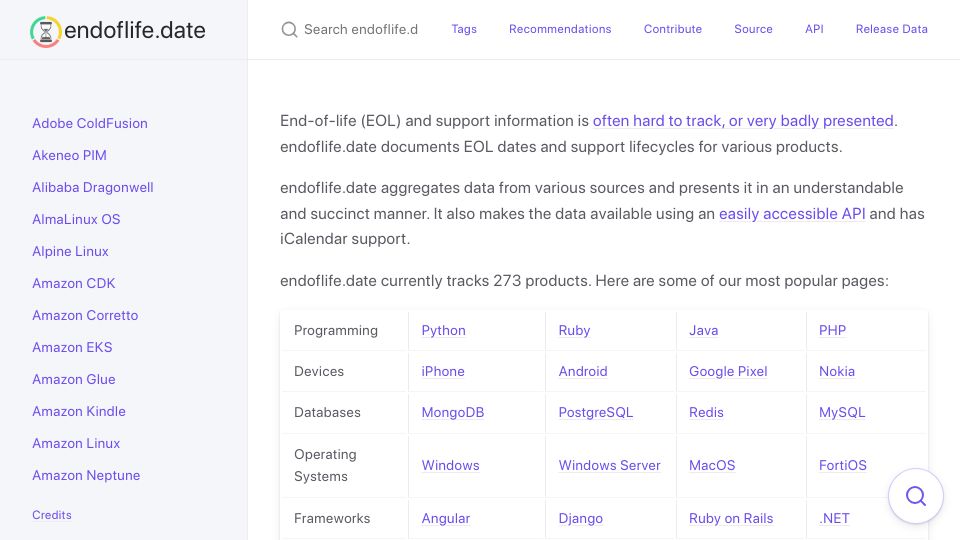Open the MySQL page
This screenshot has height=540, width=960.
[842, 412]
